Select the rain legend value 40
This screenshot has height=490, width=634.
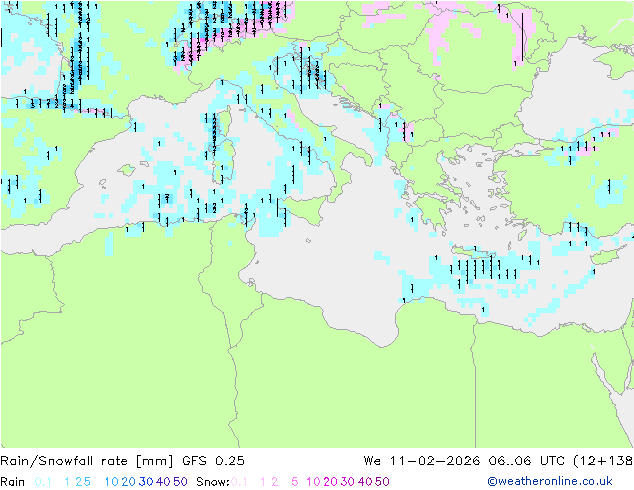pyautogui.click(x=163, y=482)
